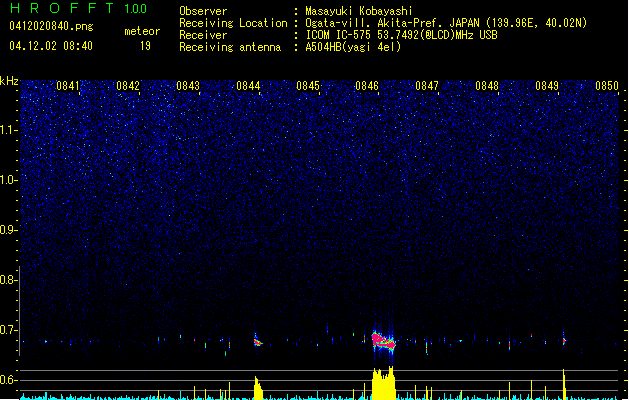Click the 0841 time marker
This screenshot has width=629, height=400.
pos(68,86)
